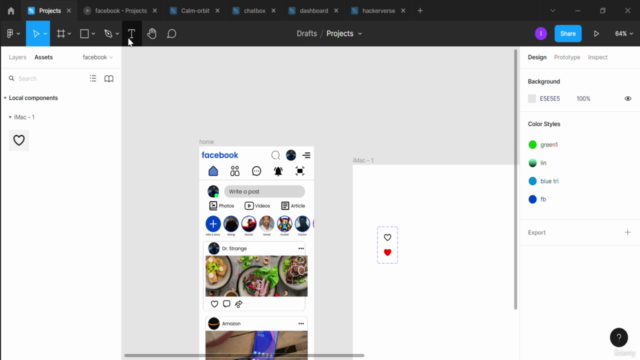
Task: Open the Pen tool dropdown arrow
Action: [x=117, y=34]
